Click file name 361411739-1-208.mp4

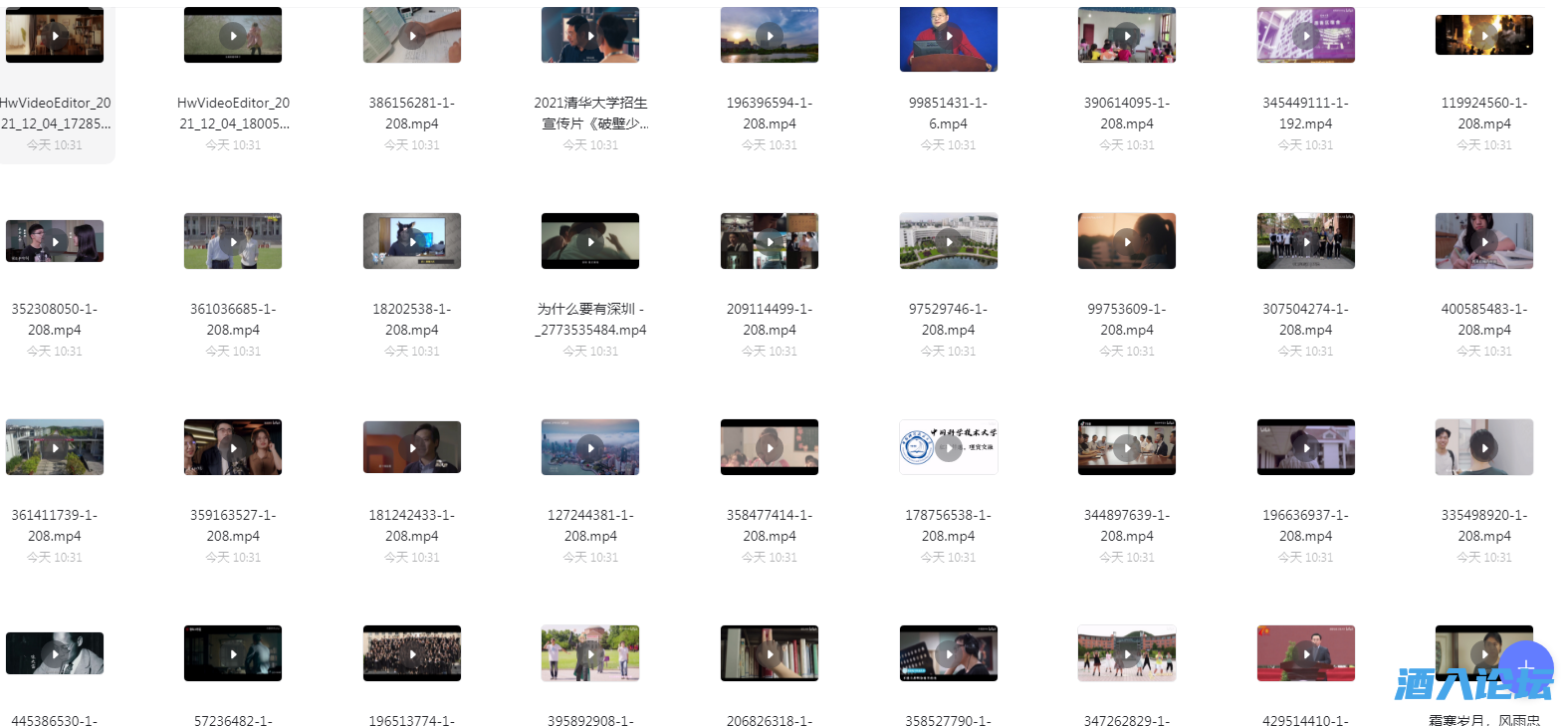[55, 525]
